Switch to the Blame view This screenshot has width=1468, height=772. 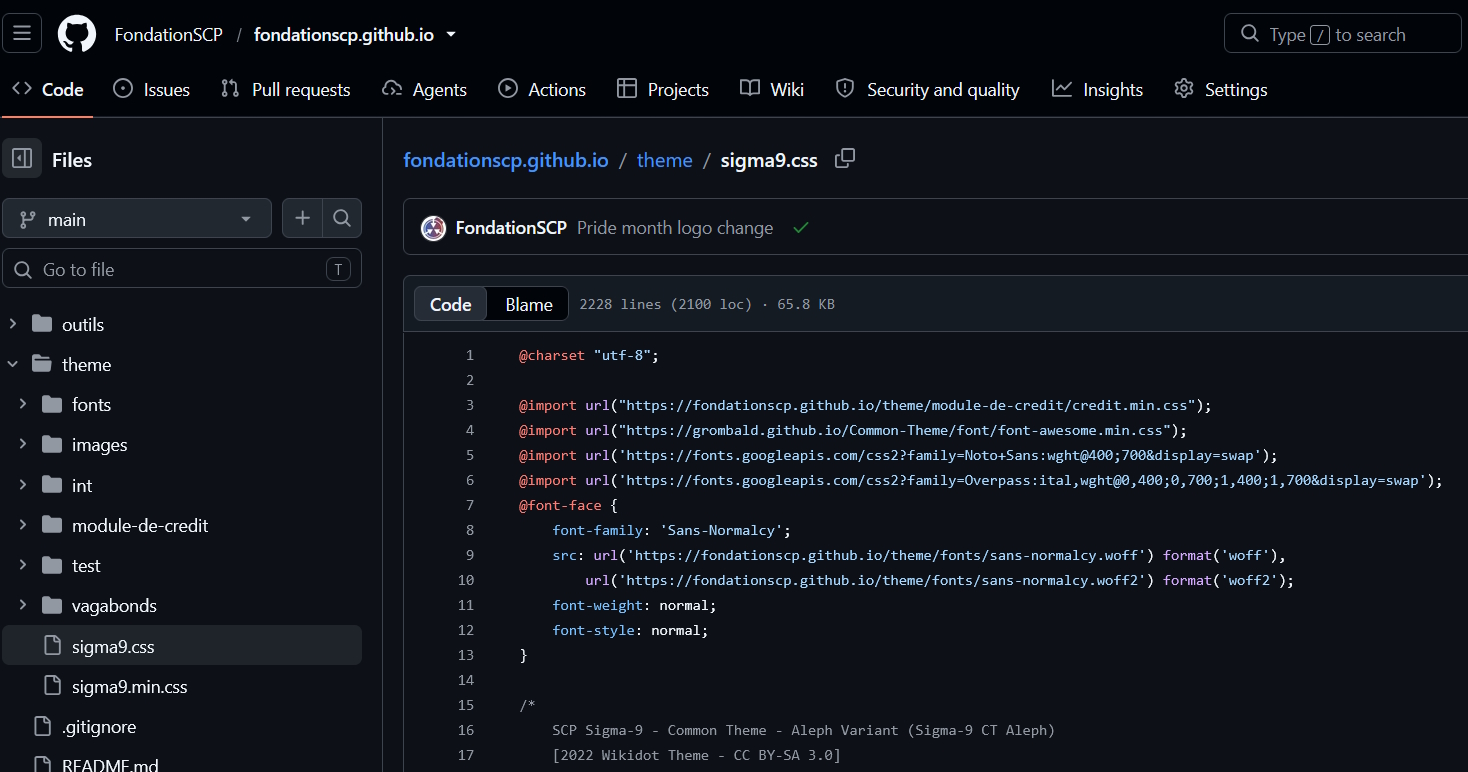(528, 304)
